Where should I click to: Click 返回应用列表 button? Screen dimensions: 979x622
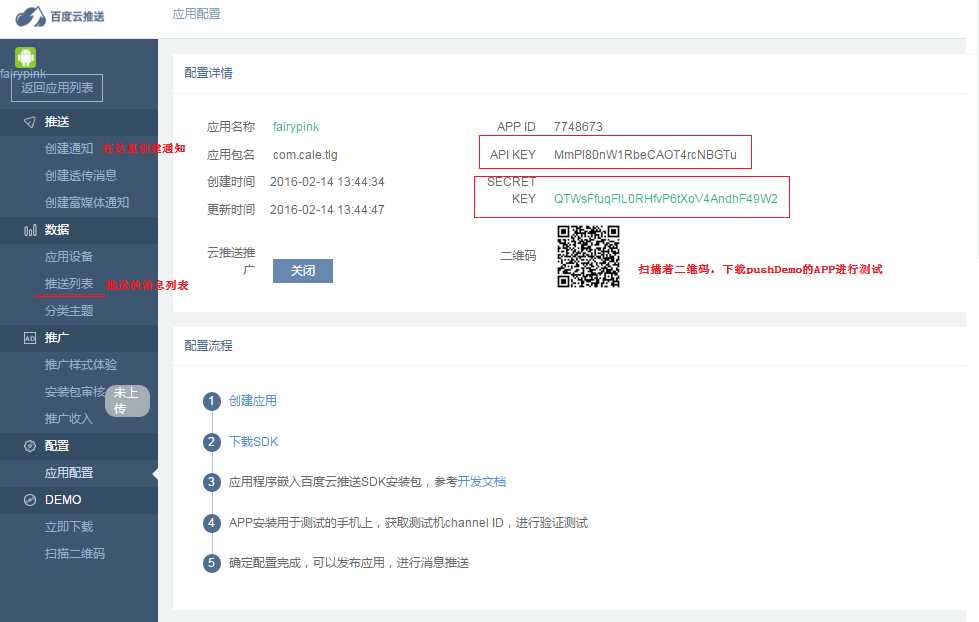57,87
